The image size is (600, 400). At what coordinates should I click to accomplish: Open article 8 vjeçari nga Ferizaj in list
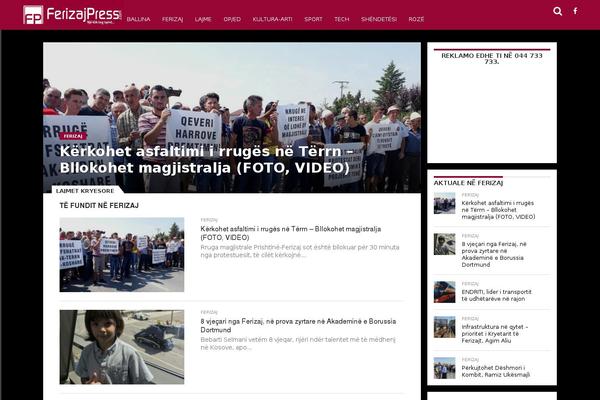click(298, 325)
